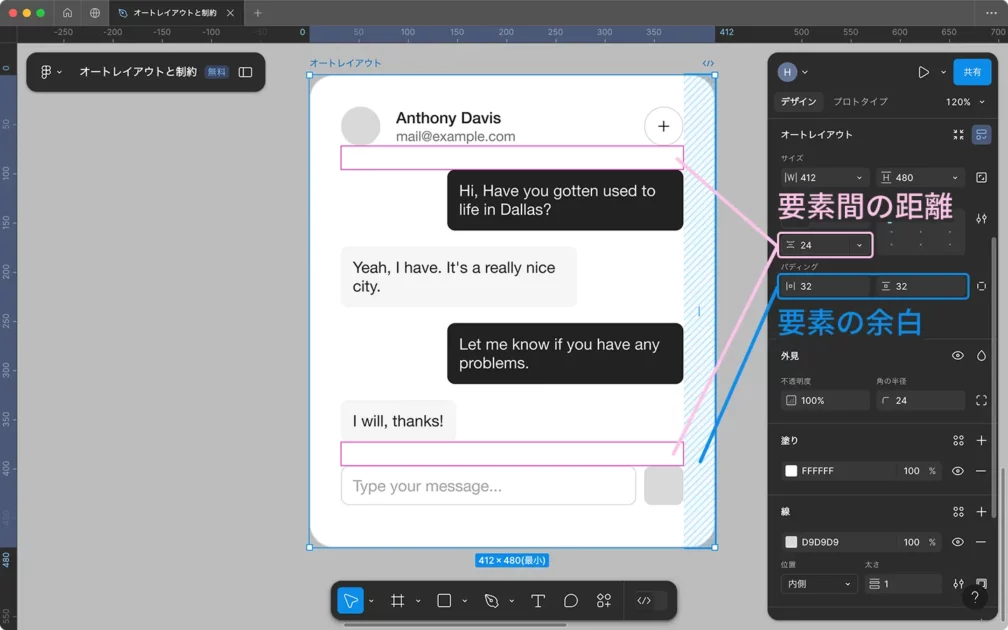1008x630 pixels.
Task: Toggle visibility of the FFFFFF fill
Action: pyautogui.click(x=957, y=471)
